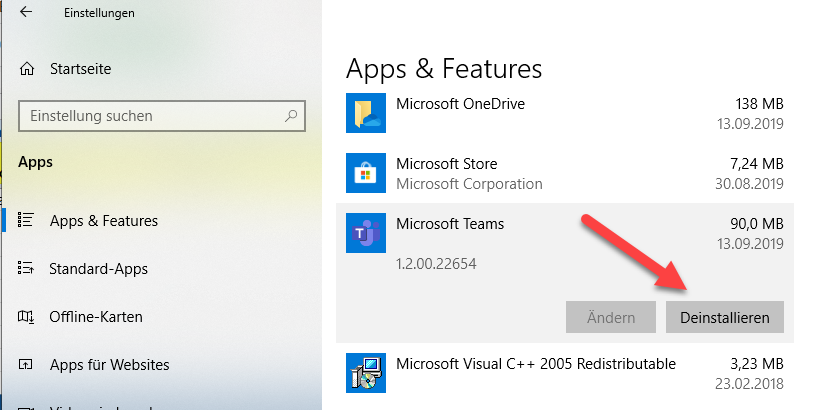Click the Offline-Karten map icon
This screenshot has width=838, height=410.
click(x=27, y=317)
